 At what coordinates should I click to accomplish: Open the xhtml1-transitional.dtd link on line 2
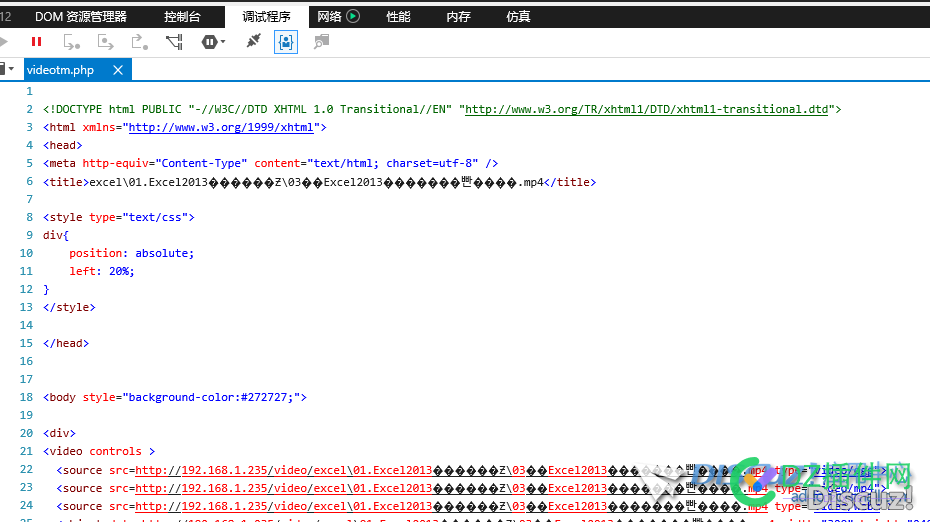[x=646, y=109]
